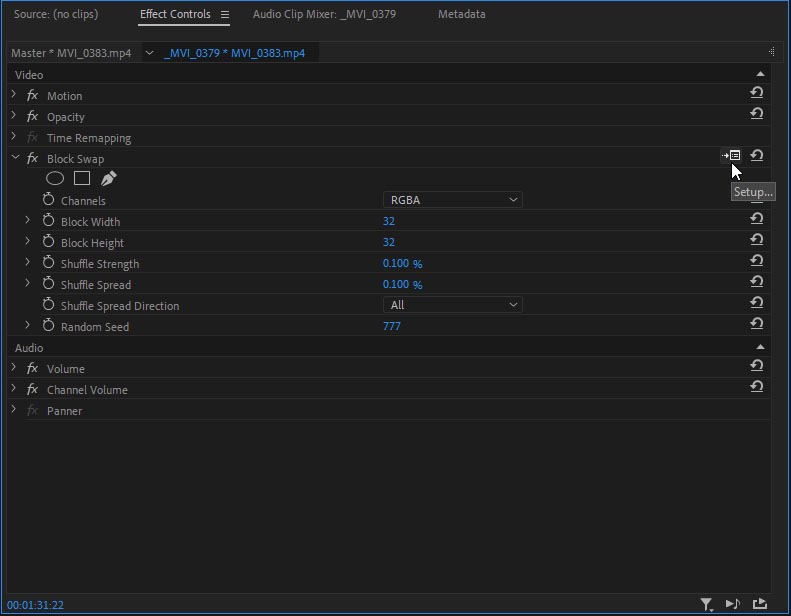Open the Channels RGBA dropdown
The height and width of the screenshot is (616, 791).
(x=453, y=200)
